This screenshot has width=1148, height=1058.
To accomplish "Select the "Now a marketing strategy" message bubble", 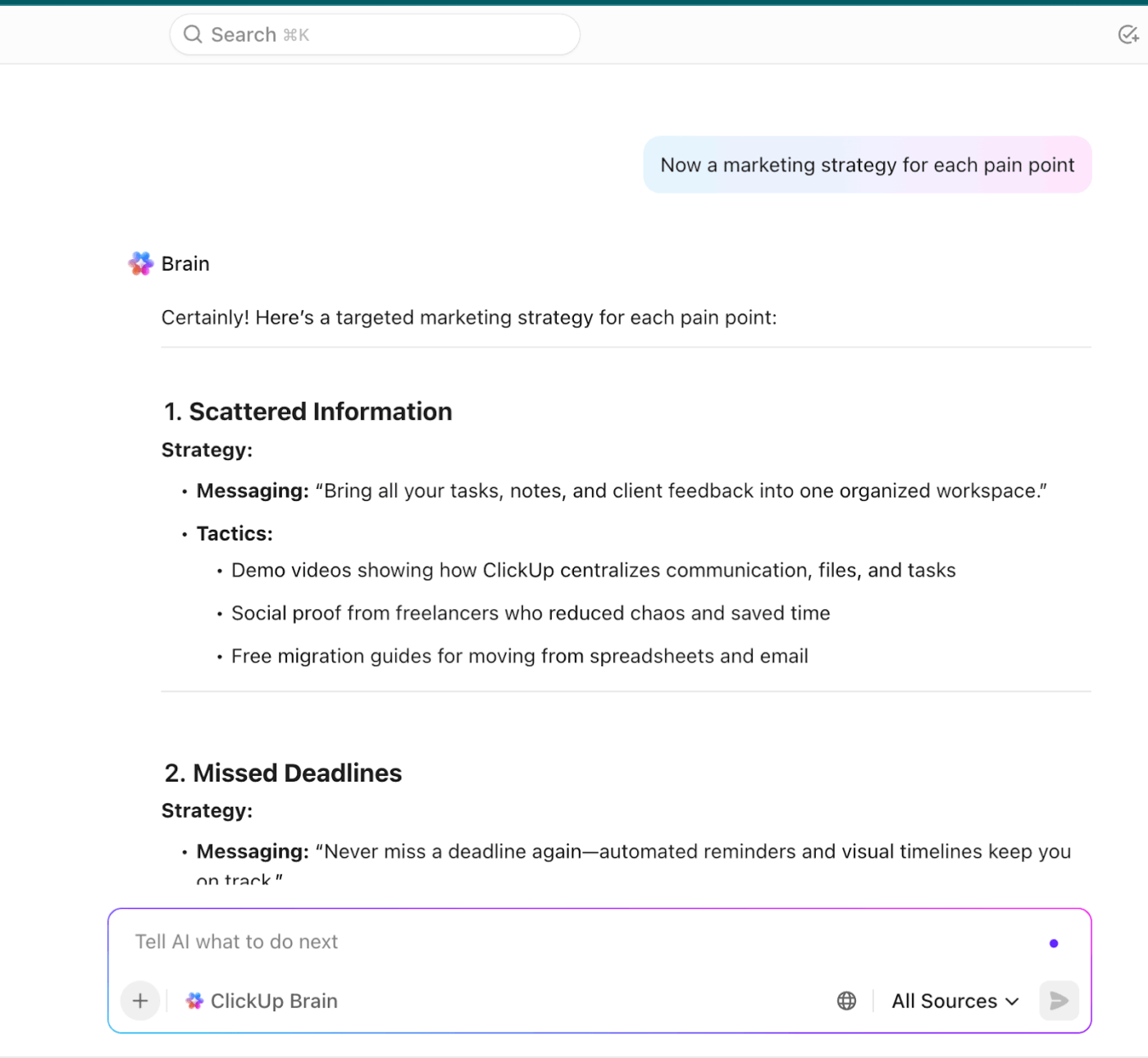I will click(867, 165).
